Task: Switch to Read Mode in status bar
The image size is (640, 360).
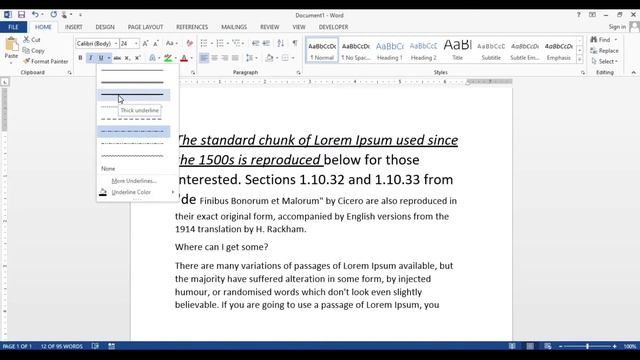Action: point(512,346)
